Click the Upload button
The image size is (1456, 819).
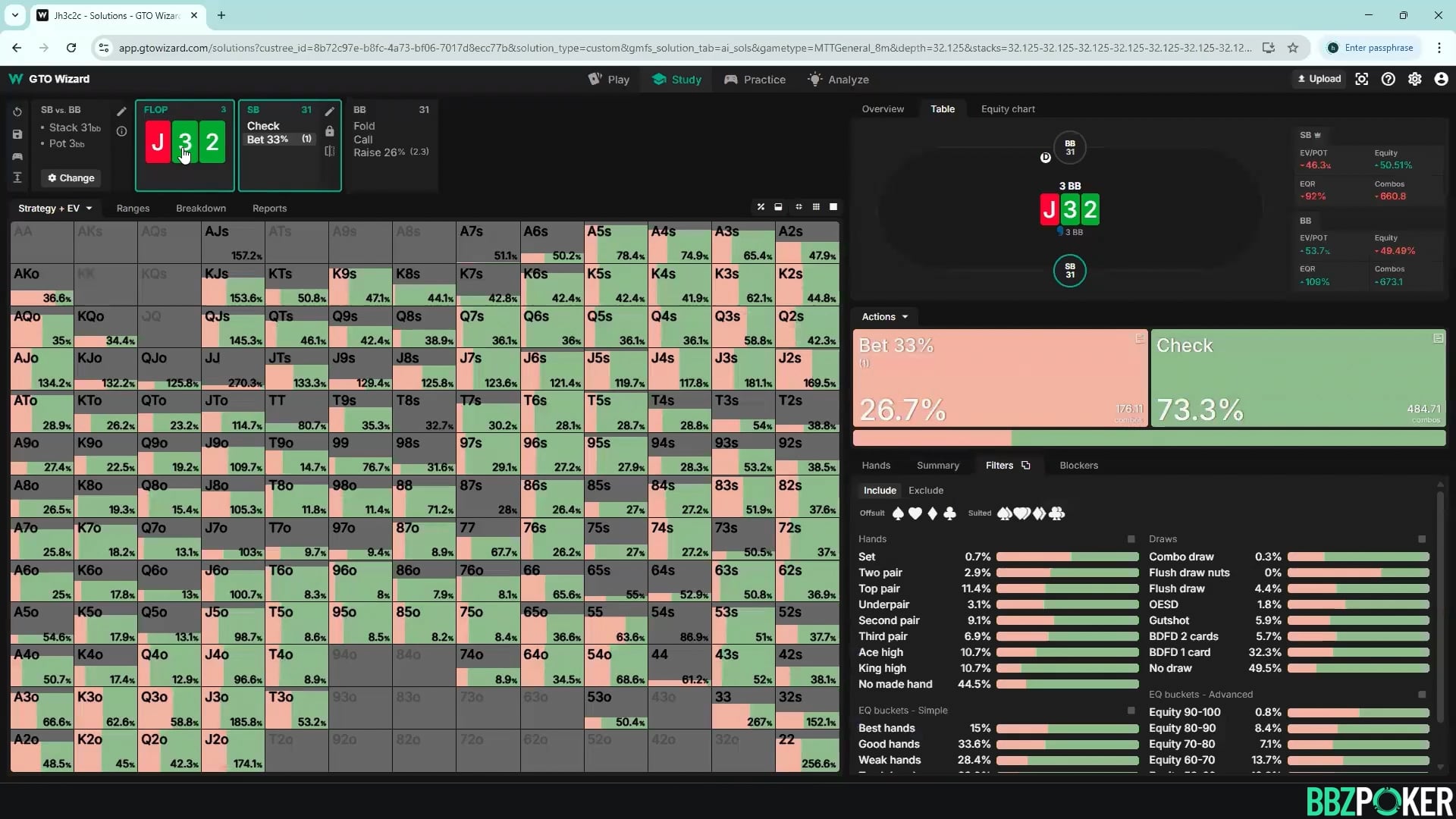(1319, 79)
